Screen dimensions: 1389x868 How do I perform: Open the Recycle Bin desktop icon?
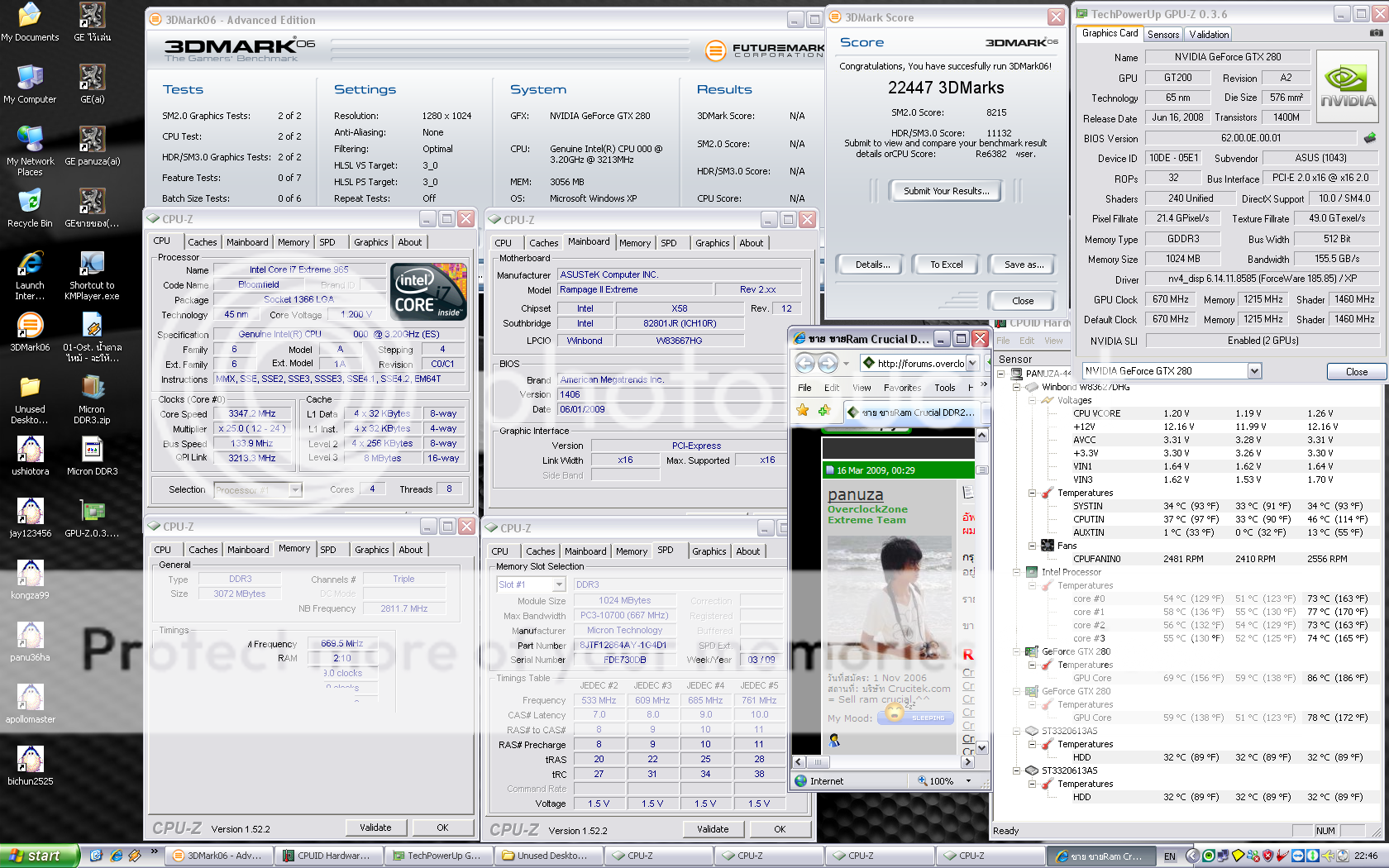pyautogui.click(x=30, y=204)
